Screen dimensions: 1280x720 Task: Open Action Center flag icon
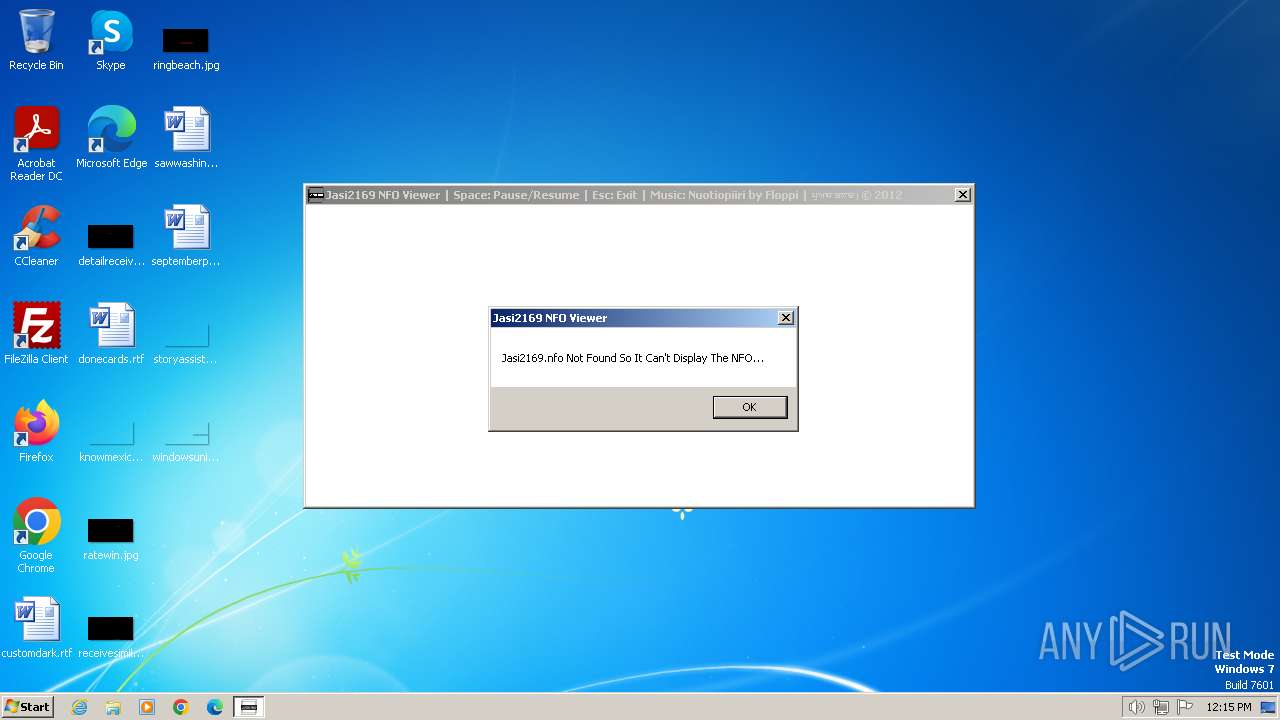coord(1185,707)
